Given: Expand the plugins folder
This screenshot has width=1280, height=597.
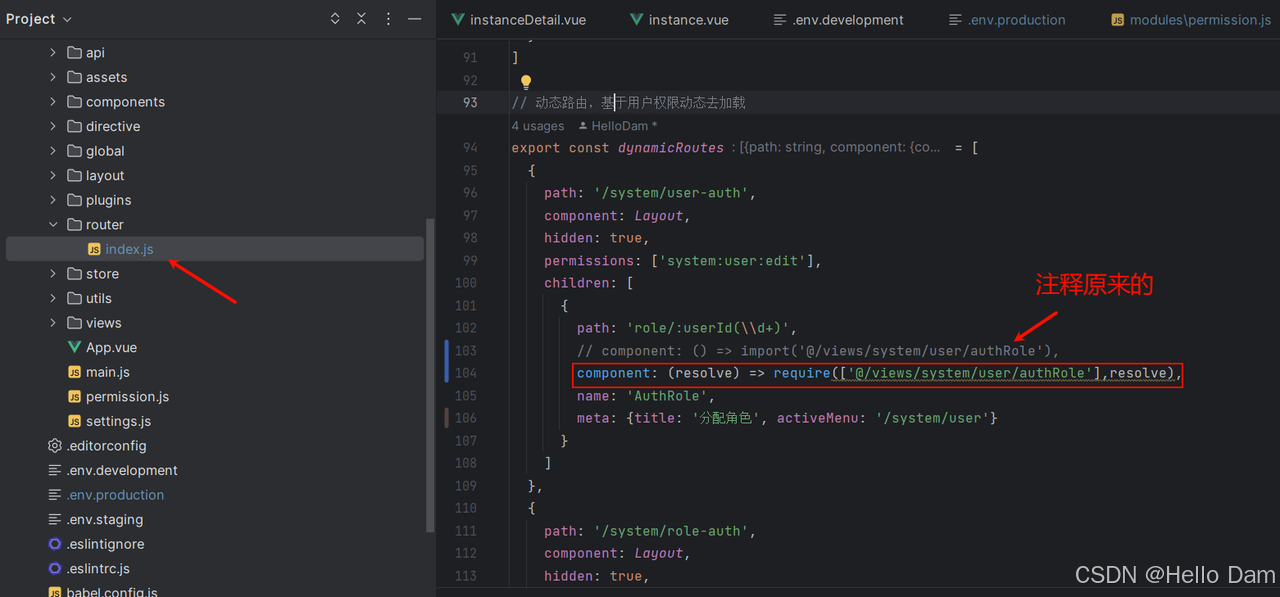Looking at the screenshot, I should point(53,200).
